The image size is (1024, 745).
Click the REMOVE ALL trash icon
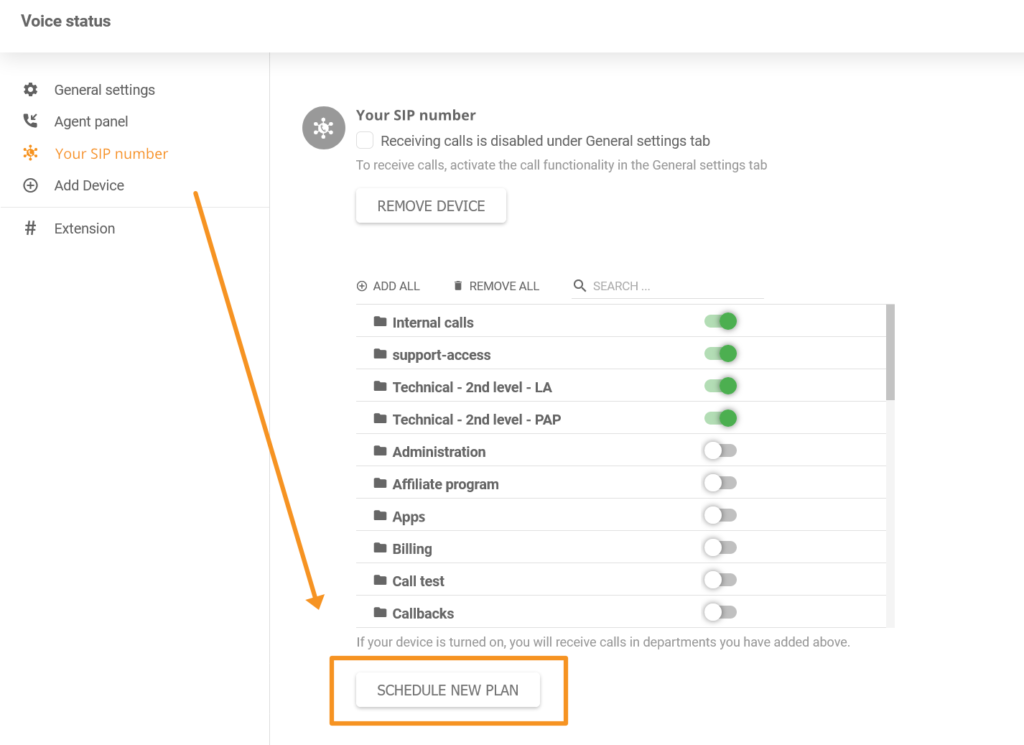pos(460,286)
